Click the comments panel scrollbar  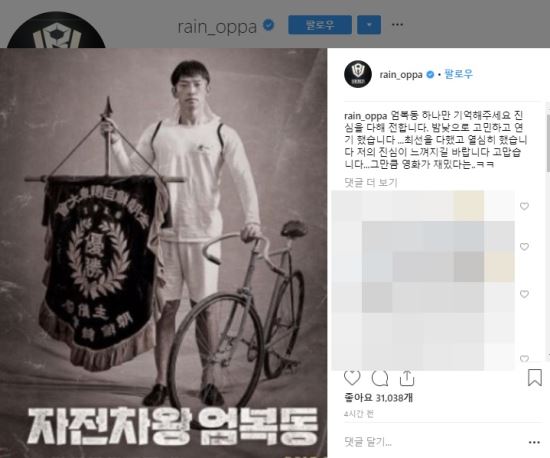tap(548, 142)
